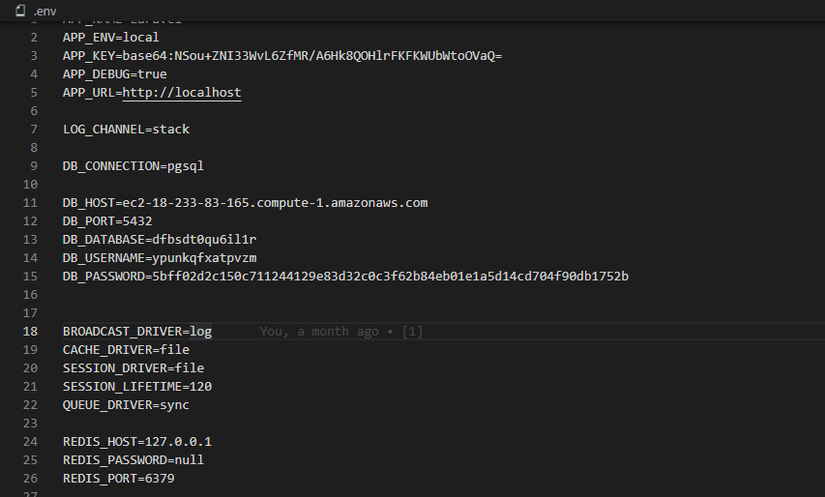825x497 pixels.
Task: Open the http://localhost link
Action: pos(182,92)
